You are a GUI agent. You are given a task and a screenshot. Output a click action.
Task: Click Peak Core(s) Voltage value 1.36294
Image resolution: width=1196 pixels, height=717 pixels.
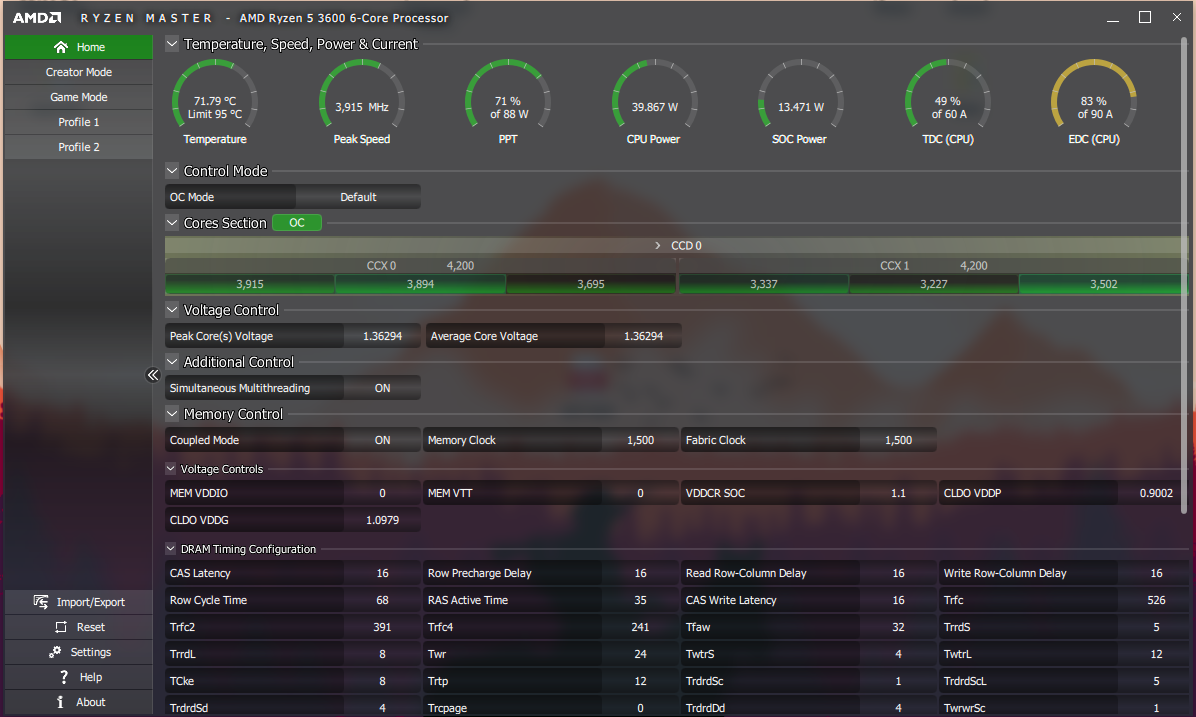[382, 336]
